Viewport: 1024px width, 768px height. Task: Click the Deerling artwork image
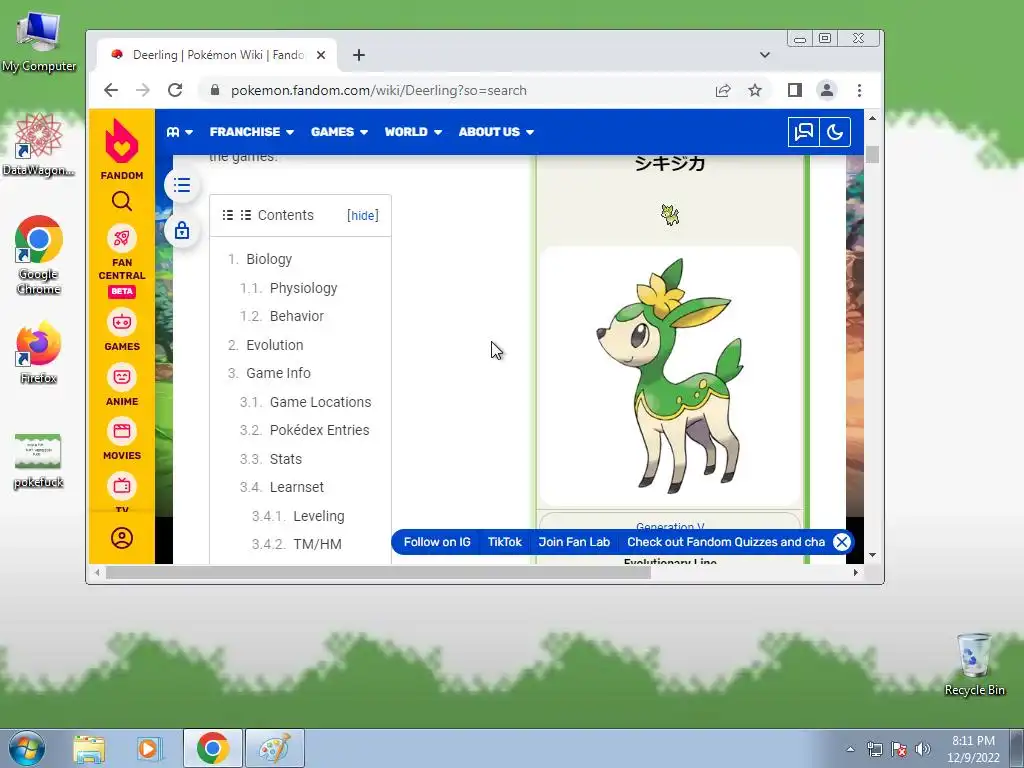(x=669, y=376)
